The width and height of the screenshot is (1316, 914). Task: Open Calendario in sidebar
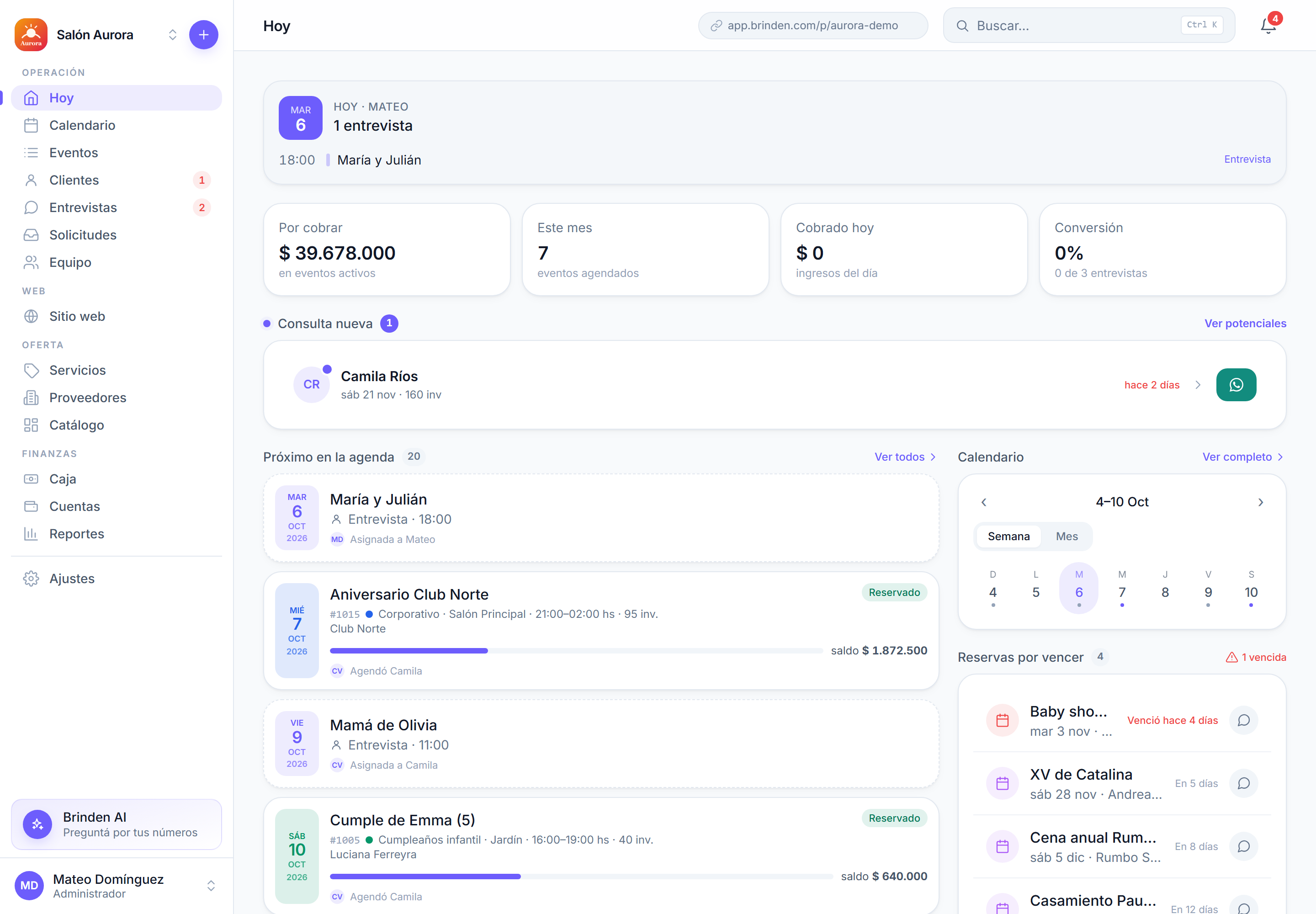click(x=116, y=125)
